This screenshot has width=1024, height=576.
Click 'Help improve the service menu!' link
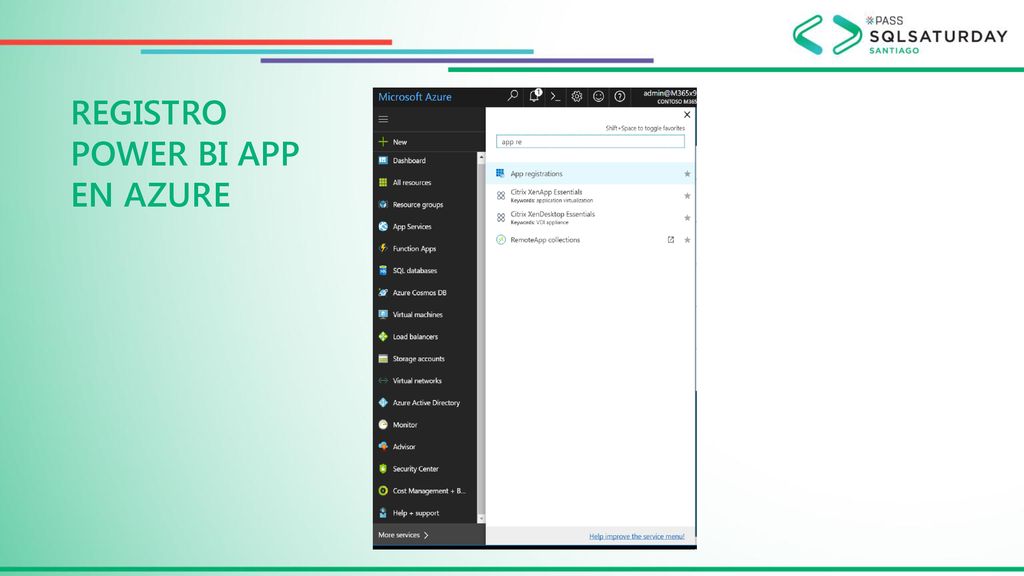pyautogui.click(x=637, y=536)
